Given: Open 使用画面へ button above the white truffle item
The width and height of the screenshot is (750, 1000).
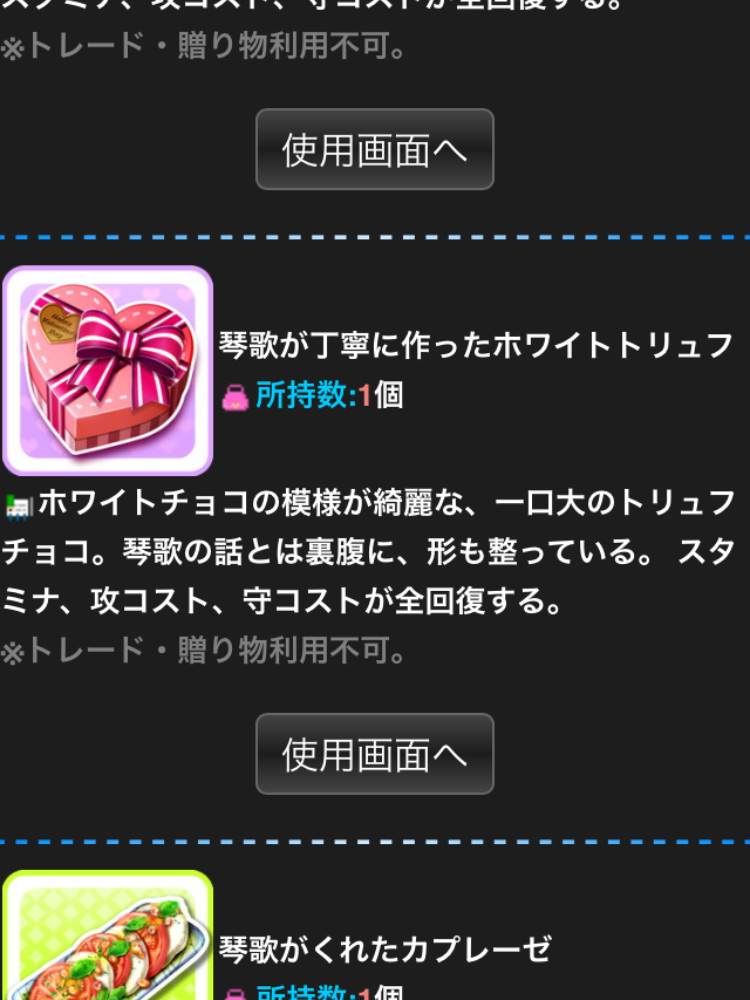Looking at the screenshot, I should [375, 149].
